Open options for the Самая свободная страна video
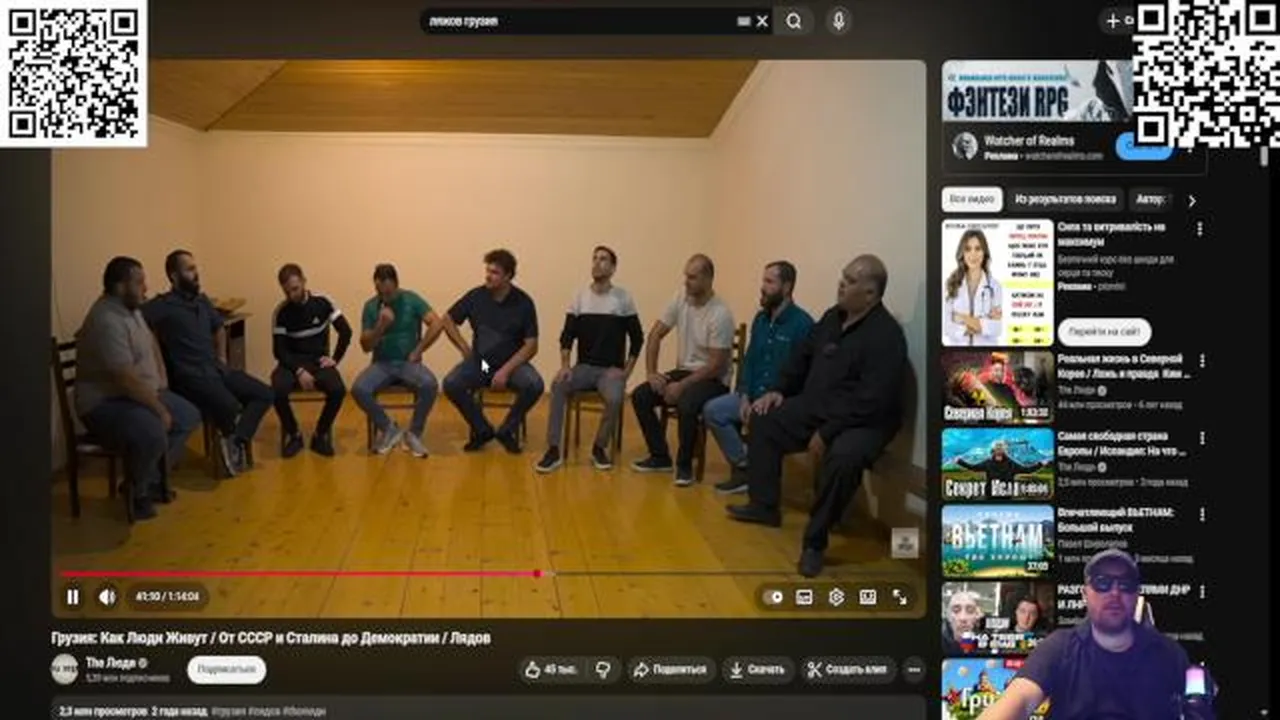 (1201, 438)
